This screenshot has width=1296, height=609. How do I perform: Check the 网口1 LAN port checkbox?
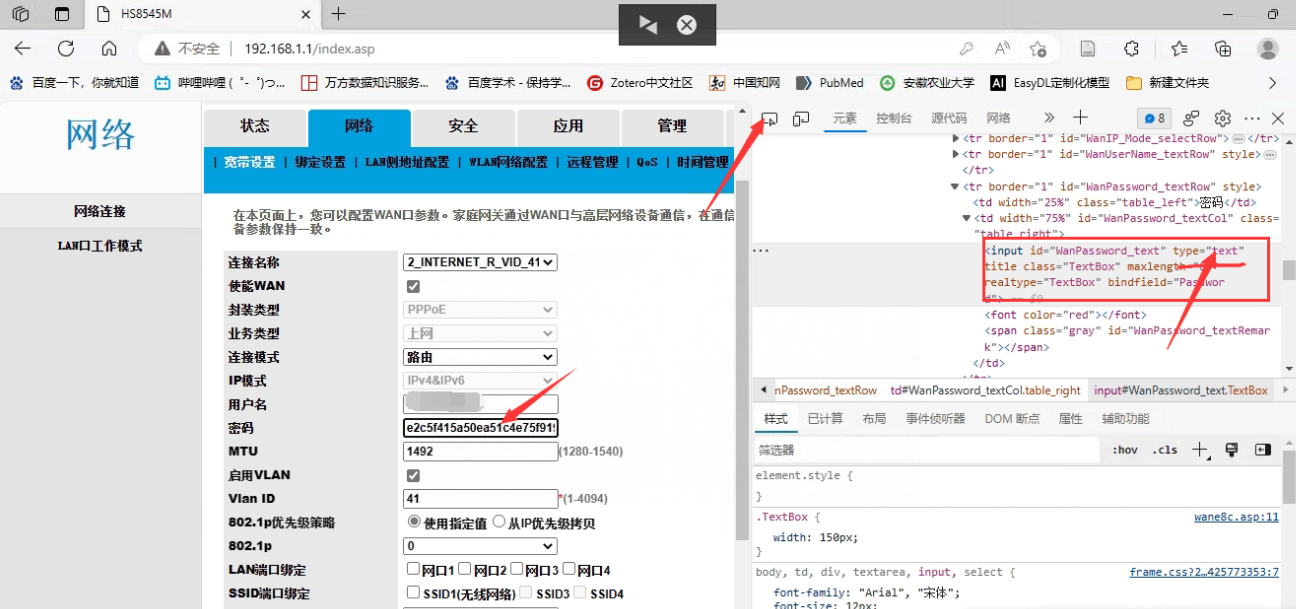413,569
